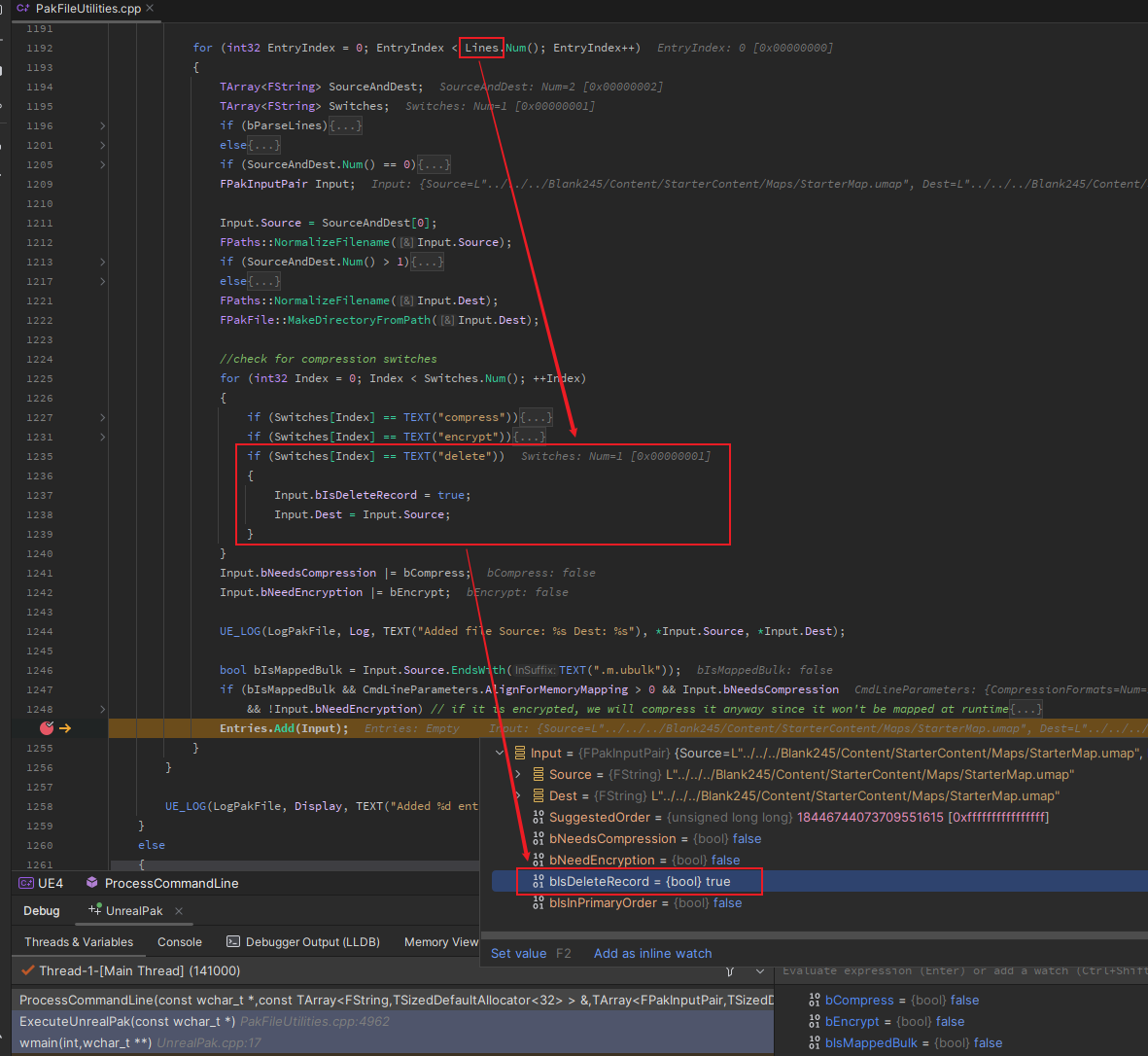1148x1056 pixels.
Task: Expand the folded compress block at line 1227
Action: (103, 417)
